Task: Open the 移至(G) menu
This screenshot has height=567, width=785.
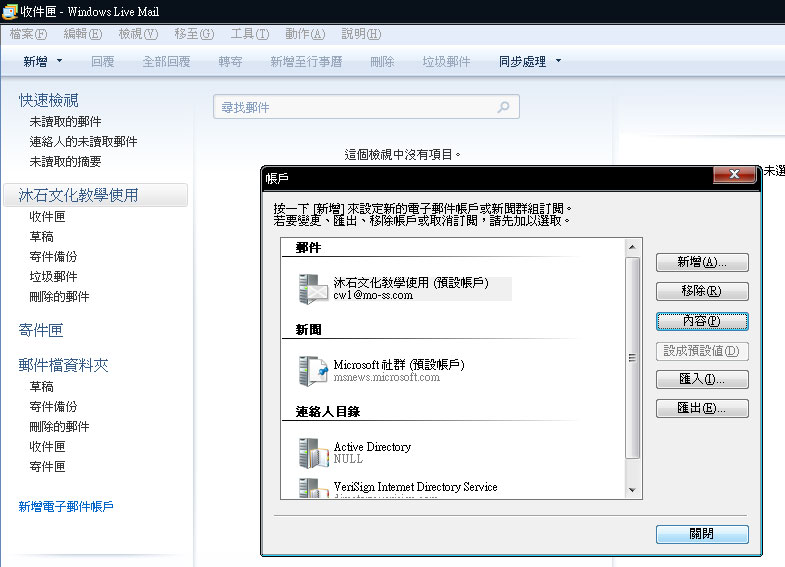Action: (194, 34)
